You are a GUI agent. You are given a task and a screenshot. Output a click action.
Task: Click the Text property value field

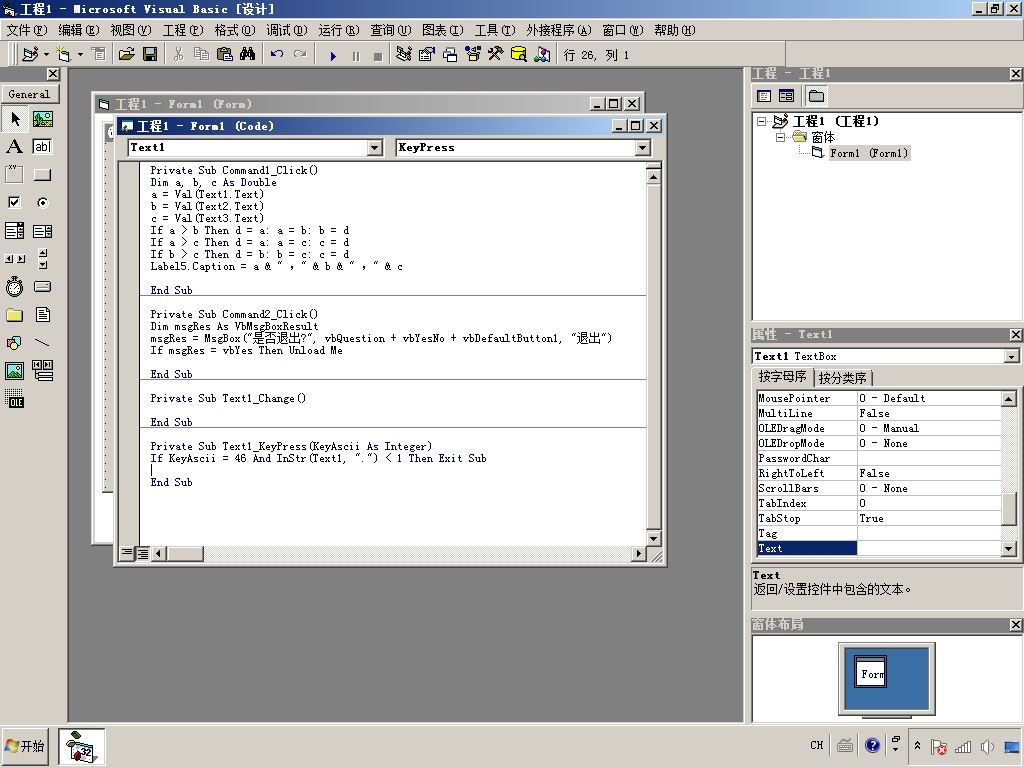(x=929, y=549)
